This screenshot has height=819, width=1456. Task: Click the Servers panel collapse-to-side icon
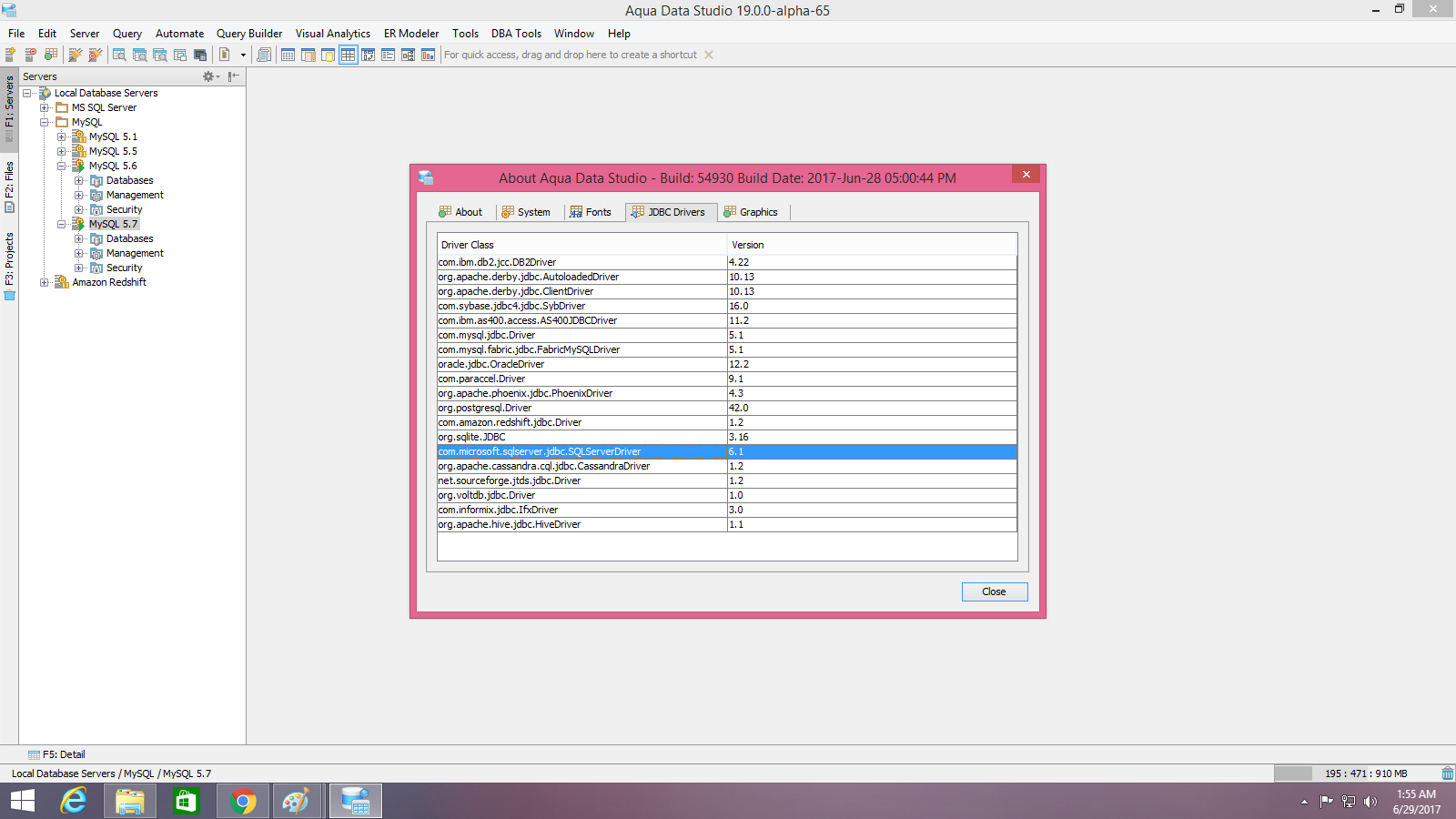(x=234, y=76)
